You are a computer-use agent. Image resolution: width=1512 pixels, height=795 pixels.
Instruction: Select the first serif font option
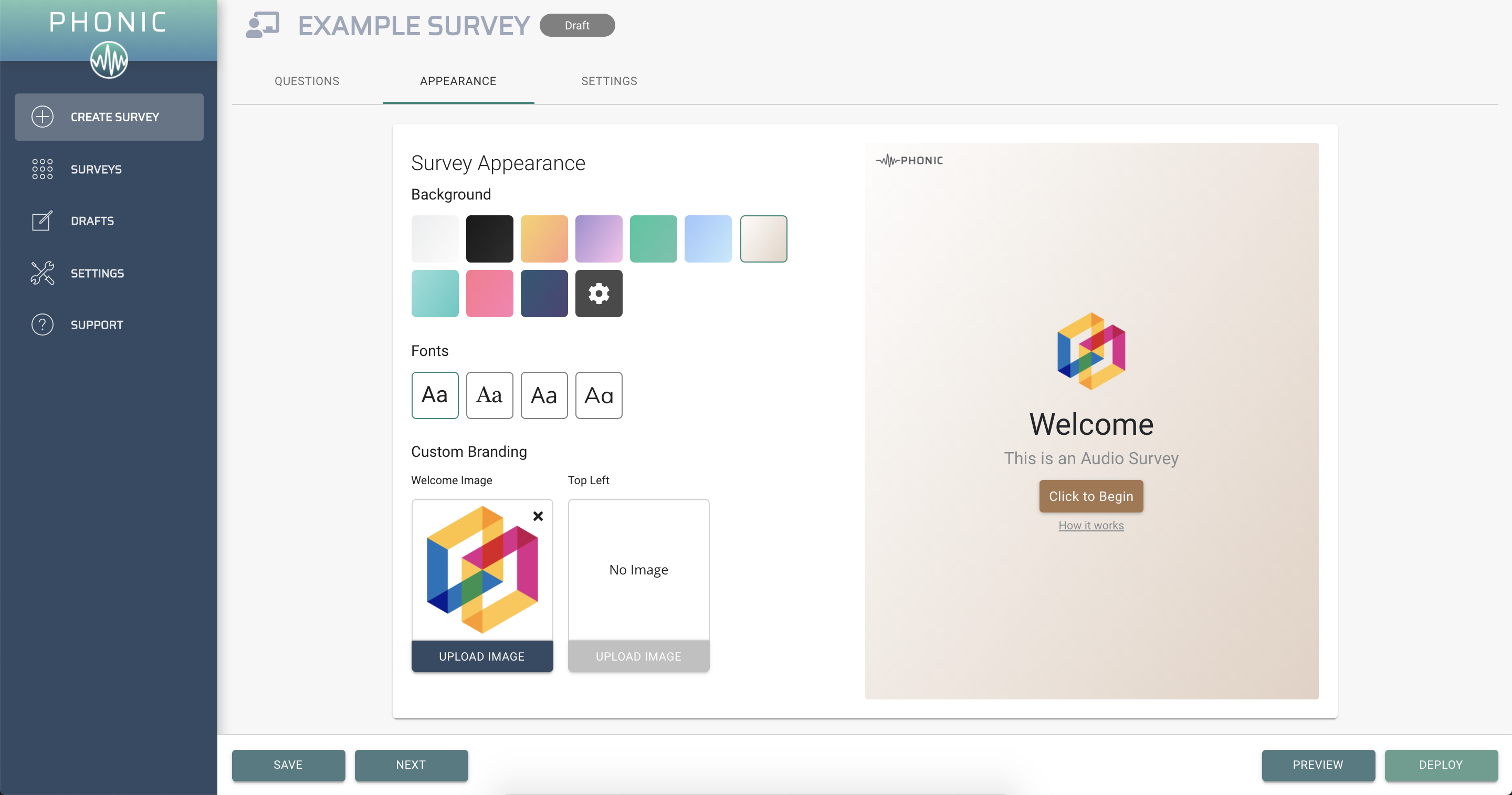pyautogui.click(x=489, y=395)
